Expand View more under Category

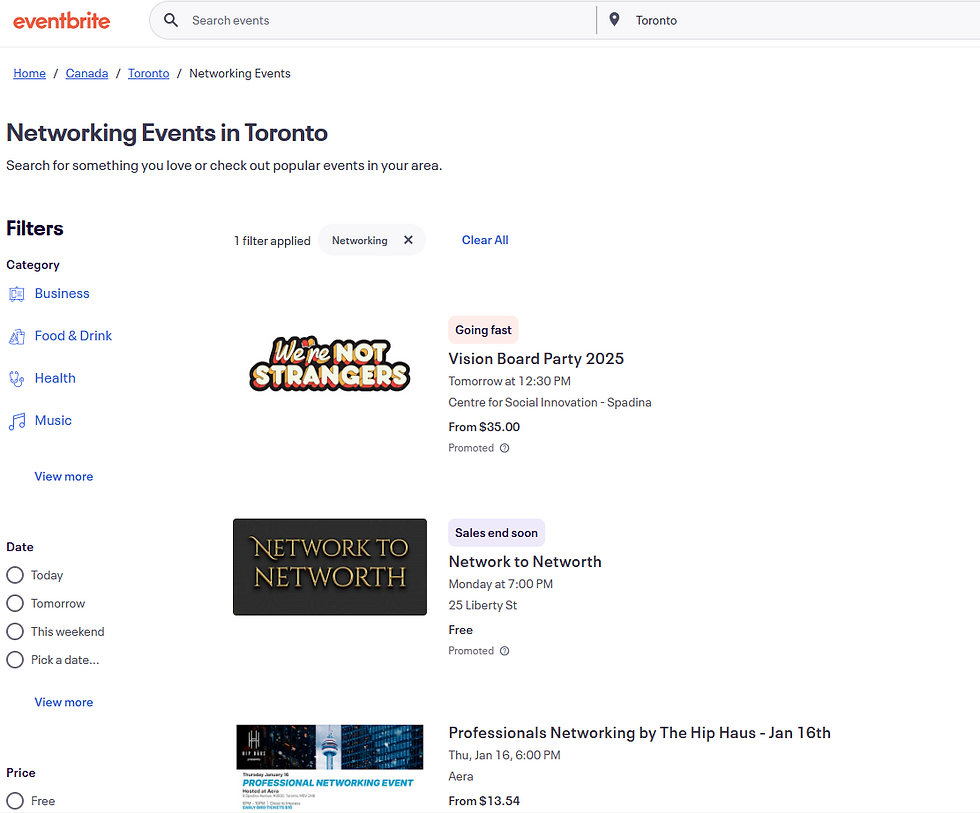click(x=64, y=476)
